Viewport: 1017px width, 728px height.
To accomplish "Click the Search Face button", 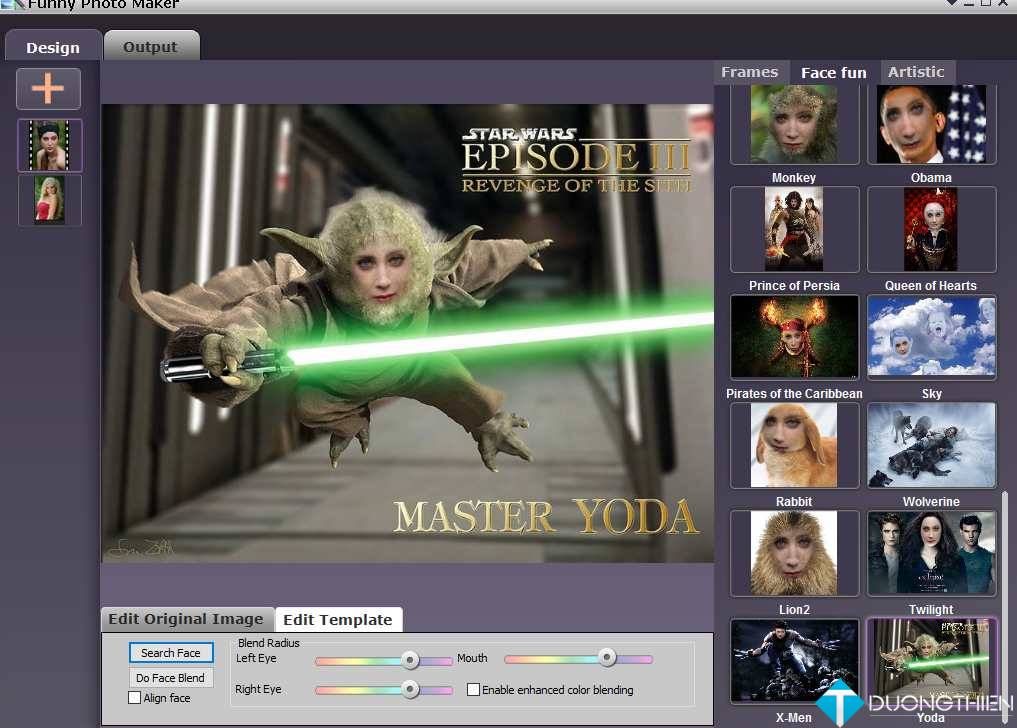I will 171,653.
